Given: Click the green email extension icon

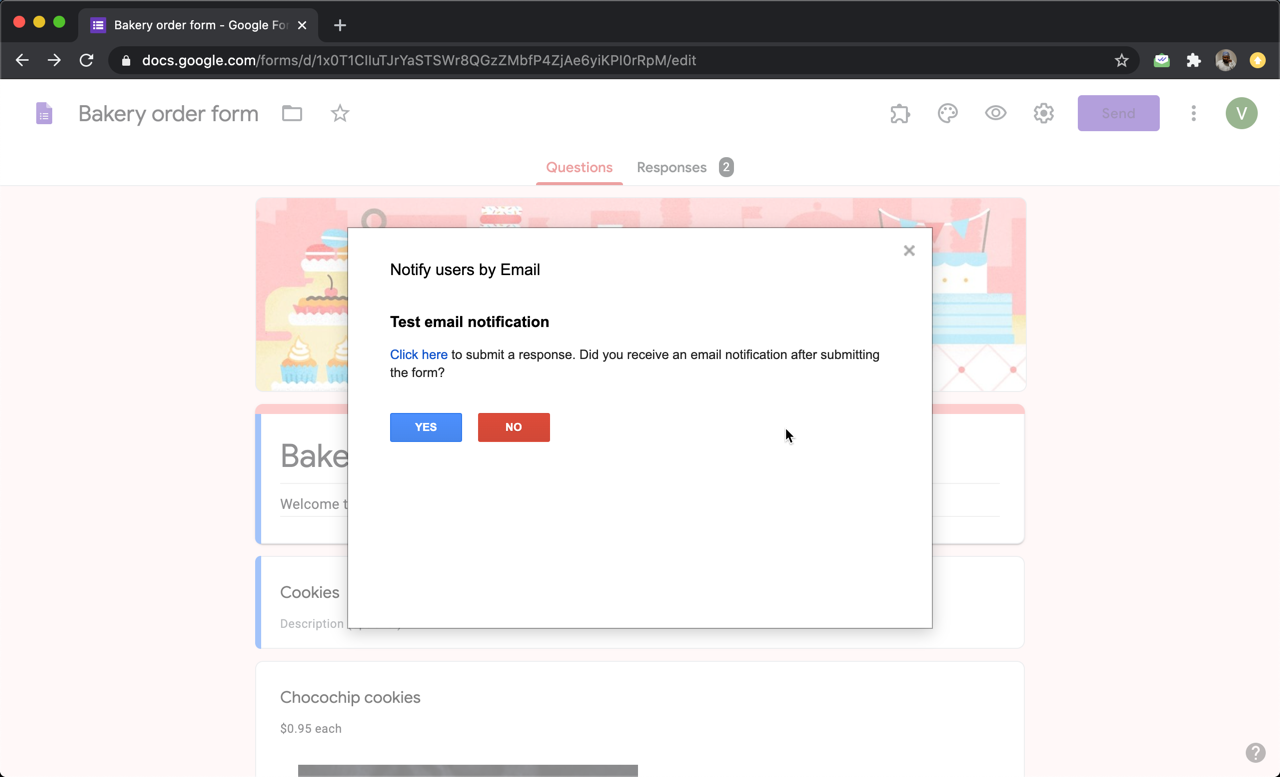Looking at the screenshot, I should pyautogui.click(x=1161, y=60).
